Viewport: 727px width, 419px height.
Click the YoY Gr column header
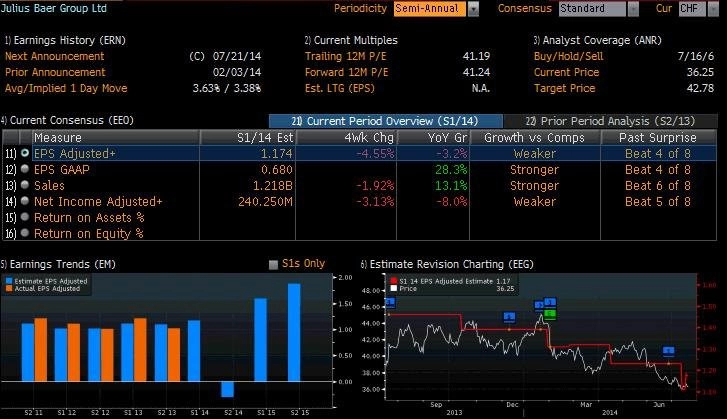434,138
